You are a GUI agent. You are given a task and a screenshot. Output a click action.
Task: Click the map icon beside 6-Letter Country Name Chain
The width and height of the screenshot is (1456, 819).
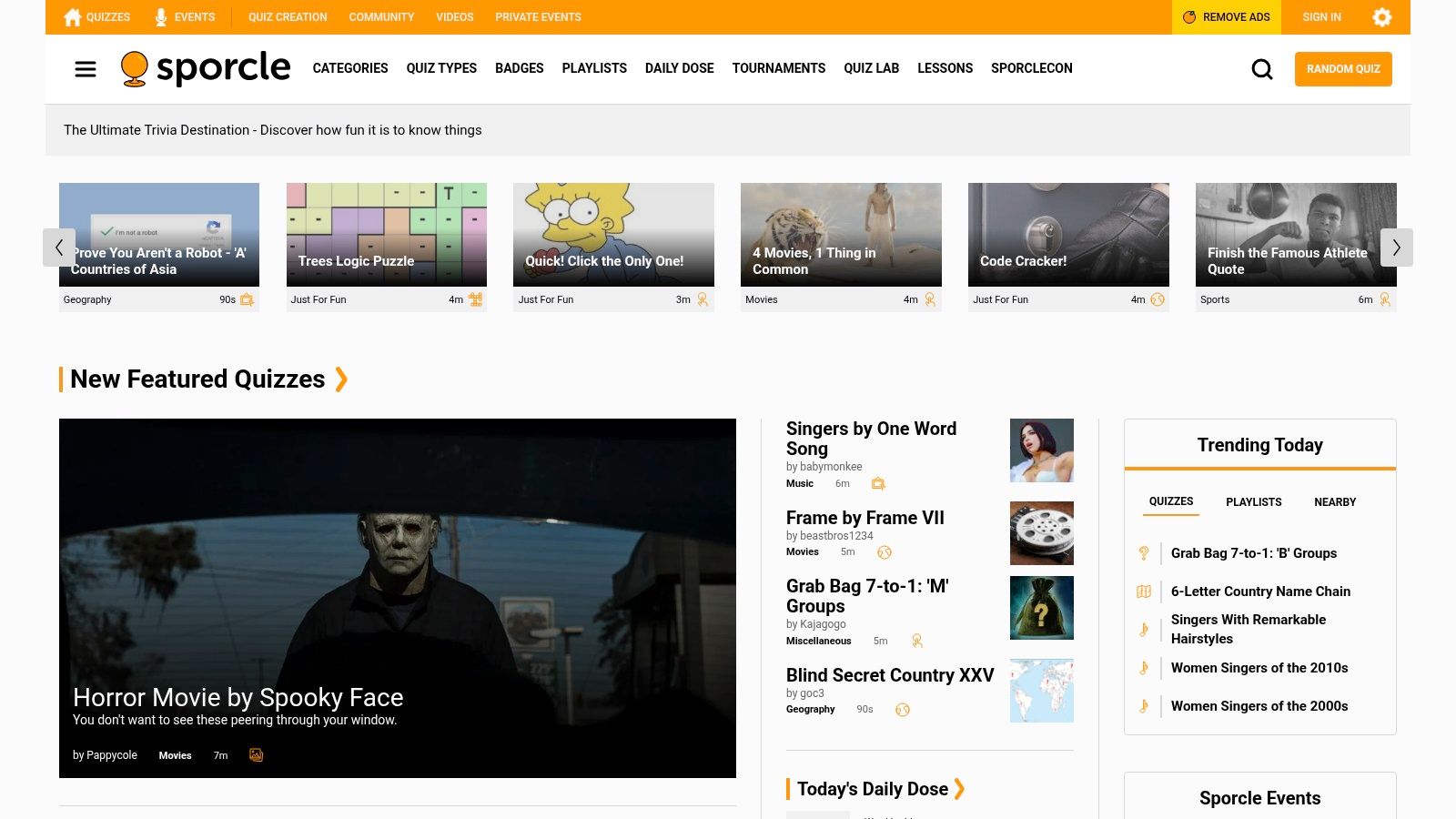tap(1144, 591)
